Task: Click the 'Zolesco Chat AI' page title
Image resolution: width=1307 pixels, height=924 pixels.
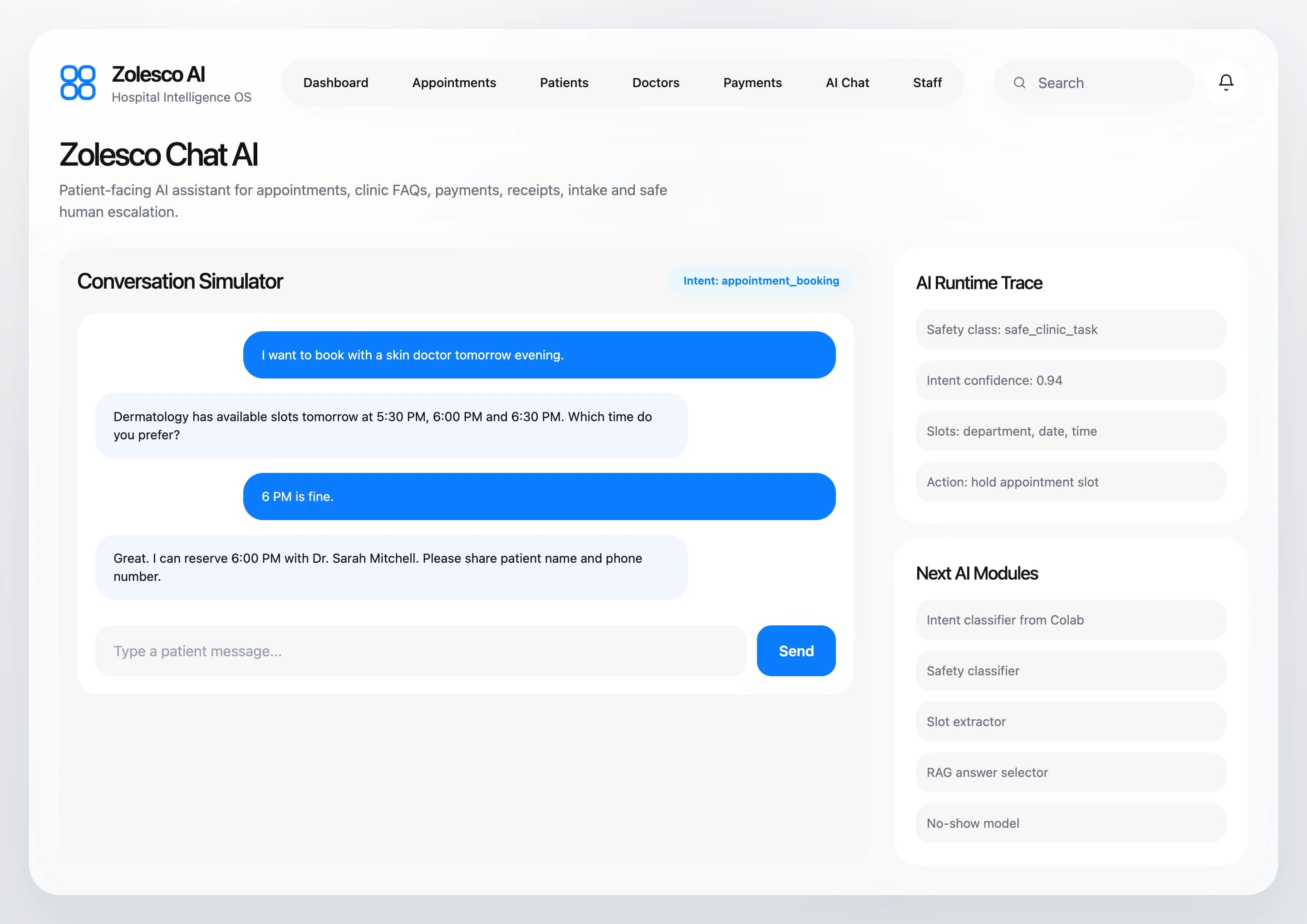Action: pos(158,154)
